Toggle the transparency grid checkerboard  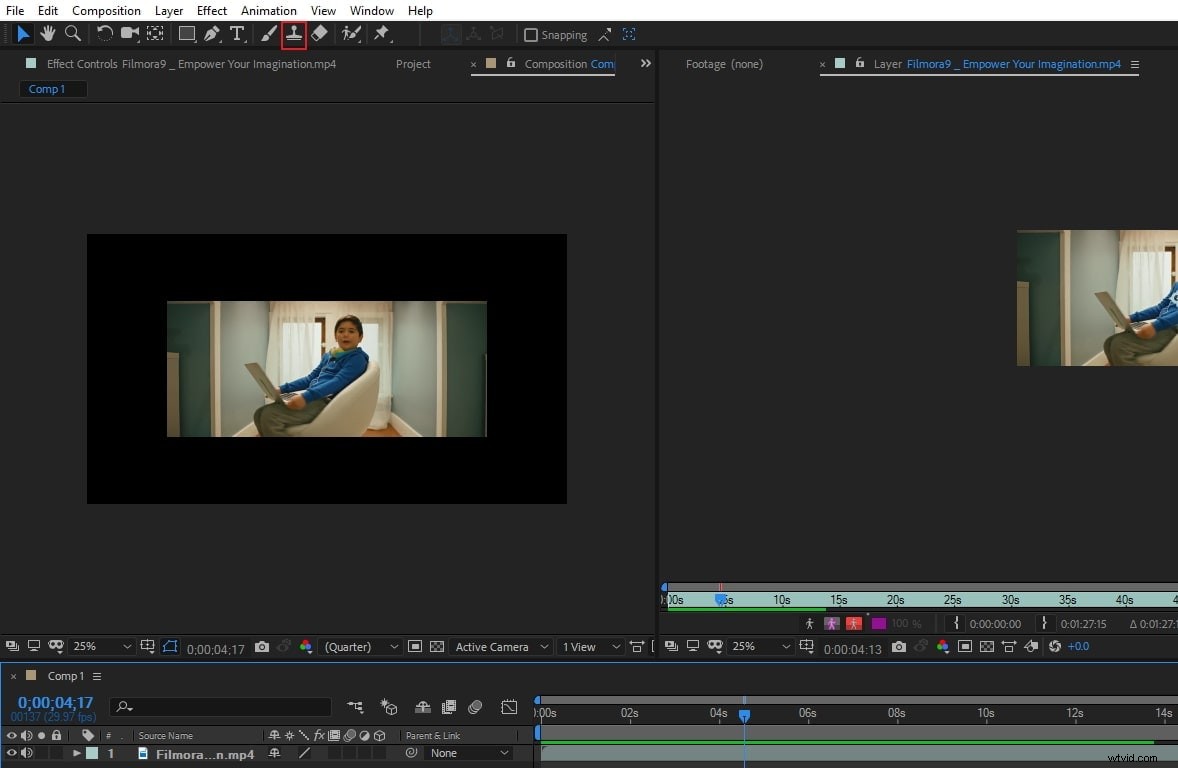point(437,647)
